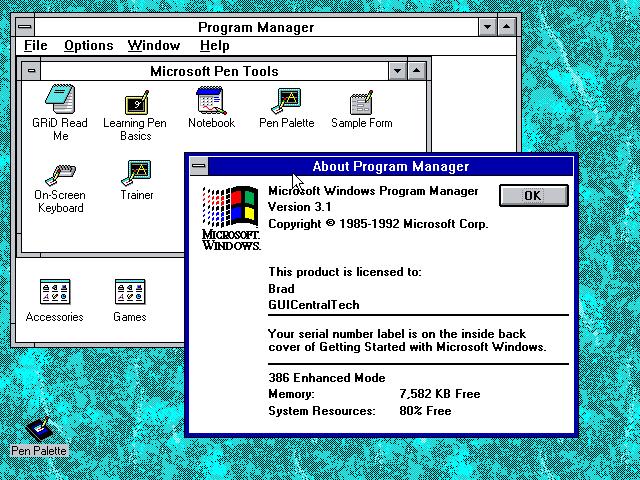The height and width of the screenshot is (480, 640).
Task: Click the '7,582 KB Free' memory value
Action: point(440,394)
